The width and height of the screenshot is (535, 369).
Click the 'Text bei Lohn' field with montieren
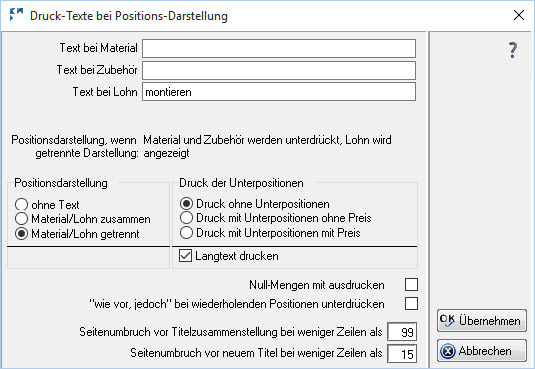(x=279, y=92)
